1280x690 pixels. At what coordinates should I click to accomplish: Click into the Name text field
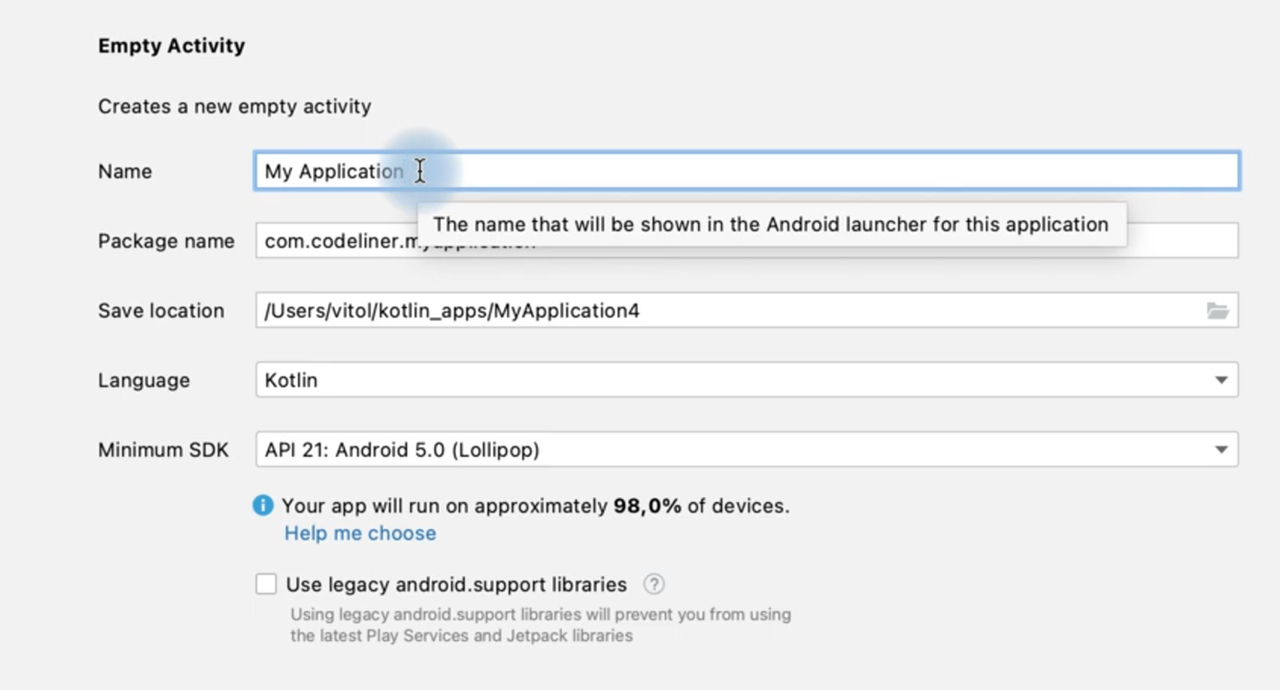click(800, 171)
